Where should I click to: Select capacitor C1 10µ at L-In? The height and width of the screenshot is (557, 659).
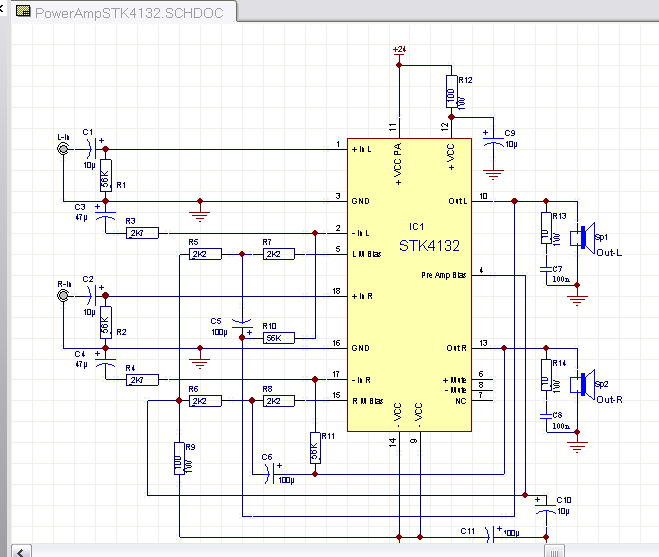(92, 149)
